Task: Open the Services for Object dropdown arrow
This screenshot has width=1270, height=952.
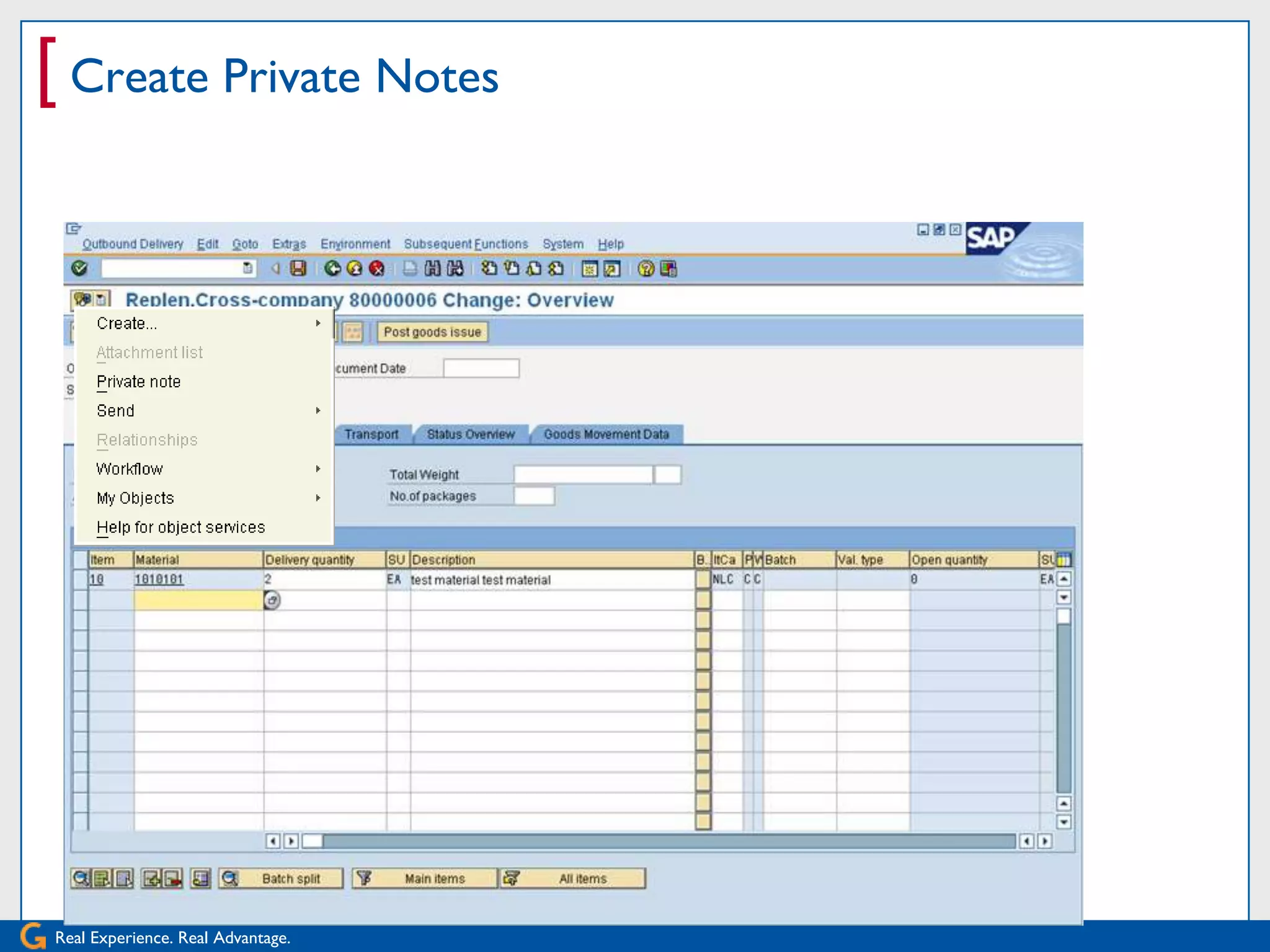Action: [102, 299]
